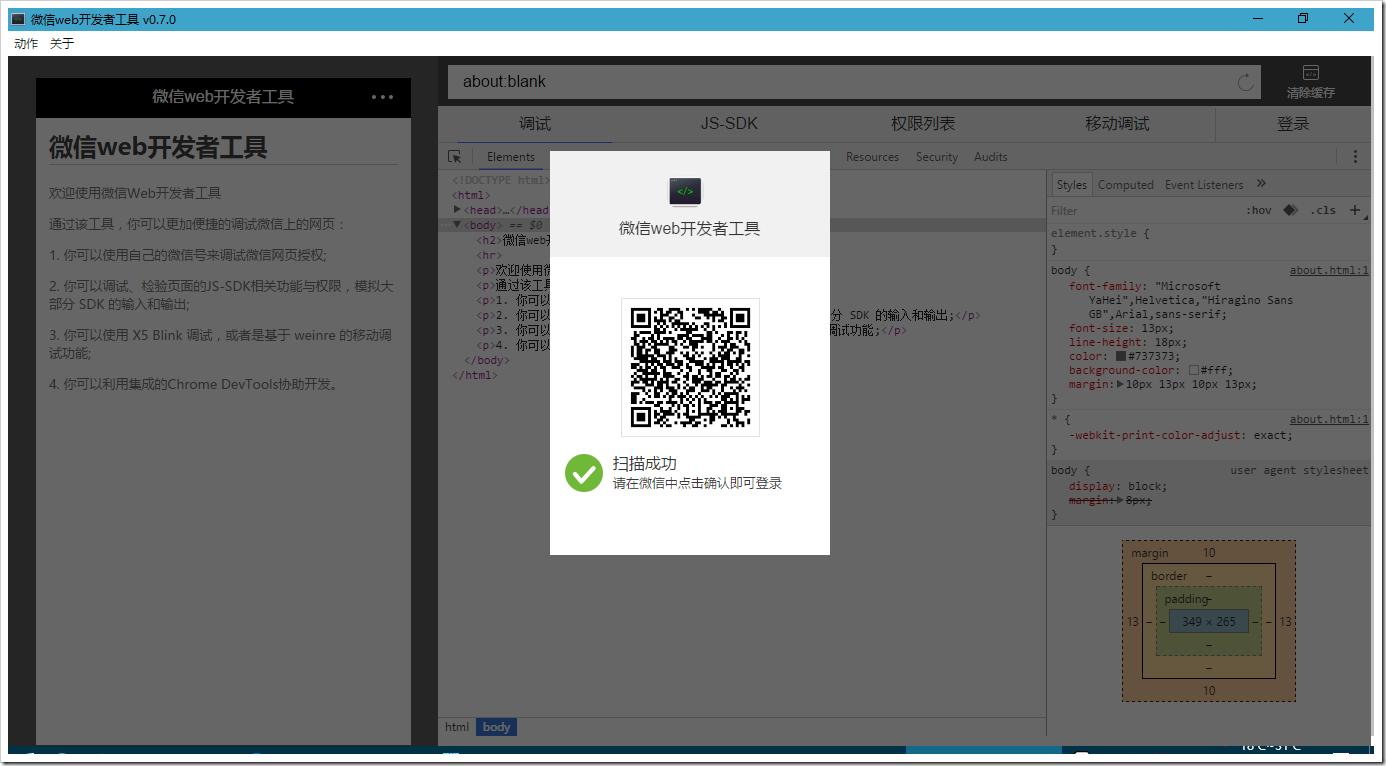Image resolution: width=1386 pixels, height=766 pixels.
Task: Switch to the JS-SDK tab
Action: [x=729, y=124]
